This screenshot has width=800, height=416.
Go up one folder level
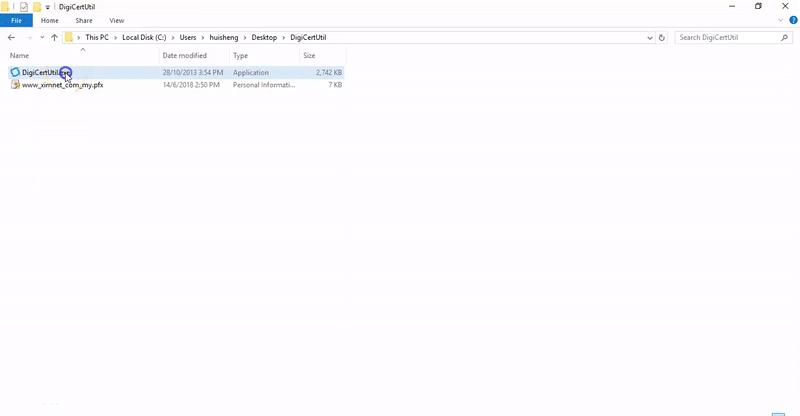[x=54, y=37]
